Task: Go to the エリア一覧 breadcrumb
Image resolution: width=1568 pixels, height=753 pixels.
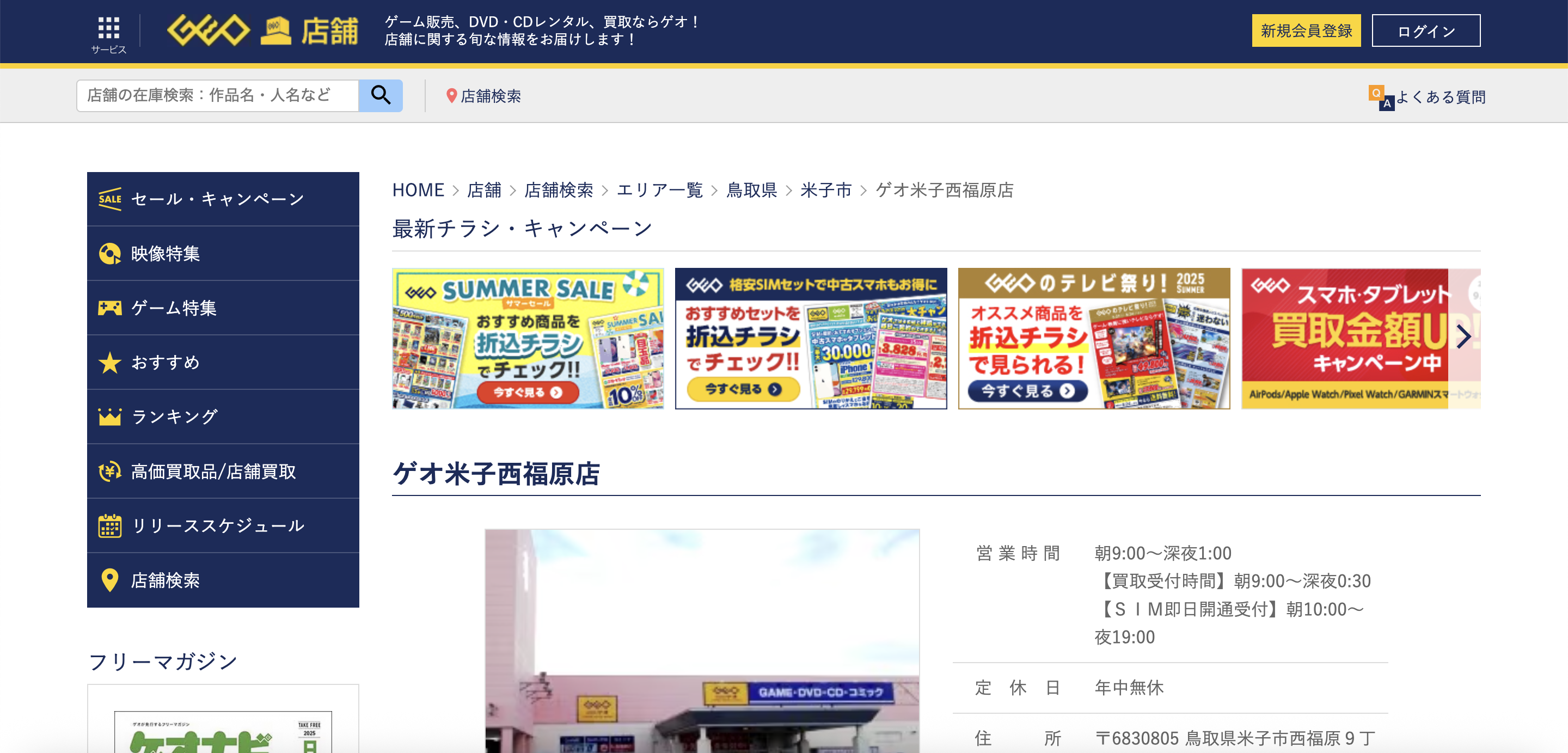Action: (x=660, y=190)
